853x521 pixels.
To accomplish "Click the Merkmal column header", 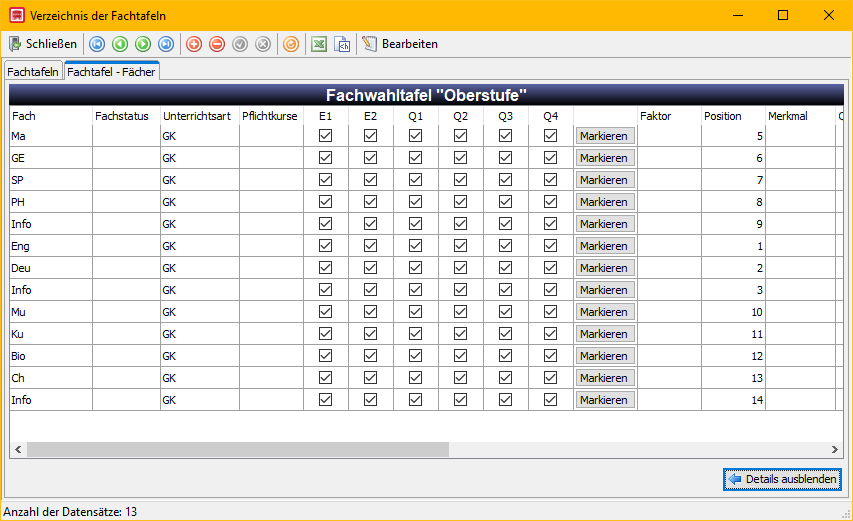I will coord(800,116).
